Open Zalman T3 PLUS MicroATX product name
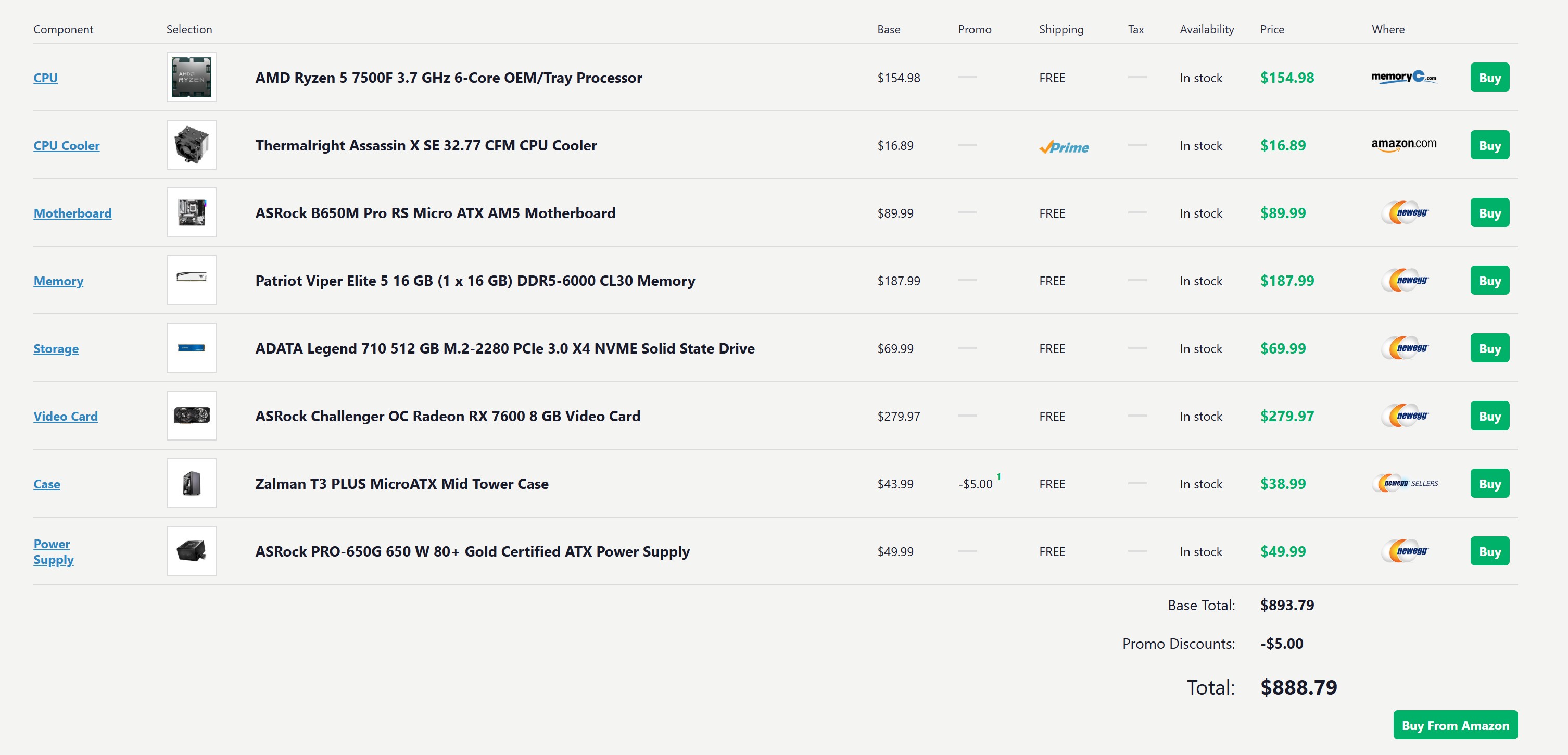Viewport: 1568px width, 755px height. pos(402,483)
